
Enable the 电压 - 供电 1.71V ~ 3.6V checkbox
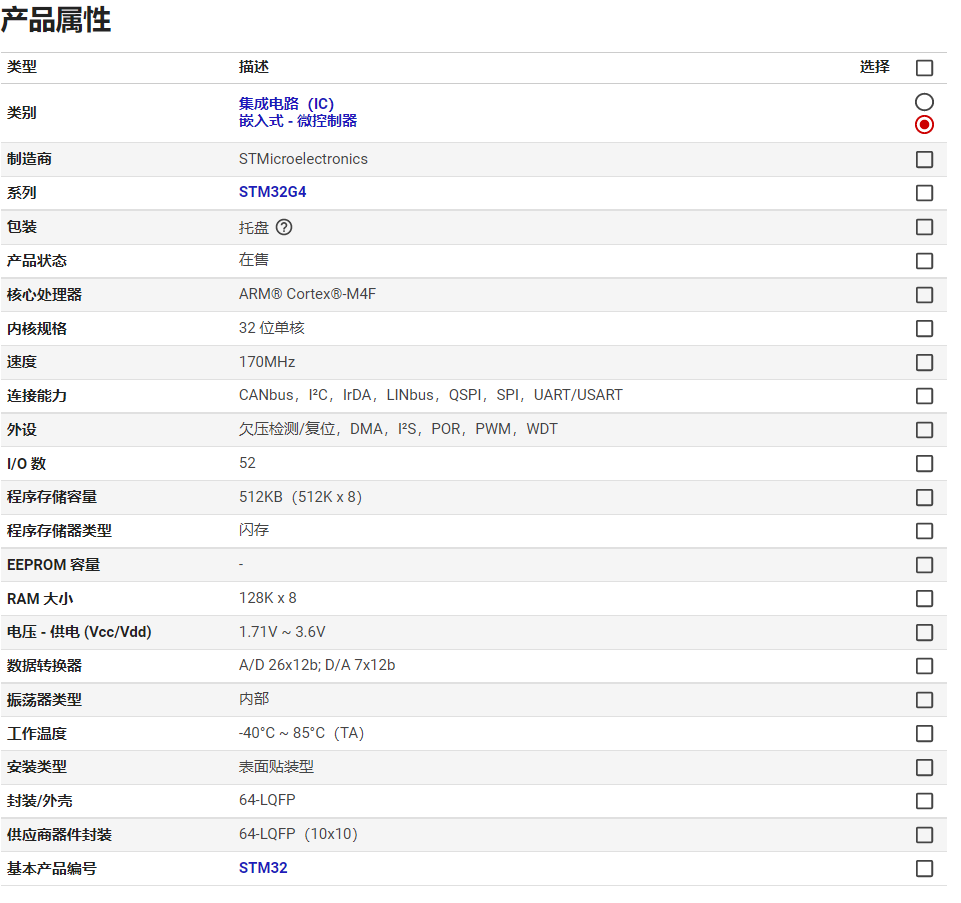click(924, 633)
